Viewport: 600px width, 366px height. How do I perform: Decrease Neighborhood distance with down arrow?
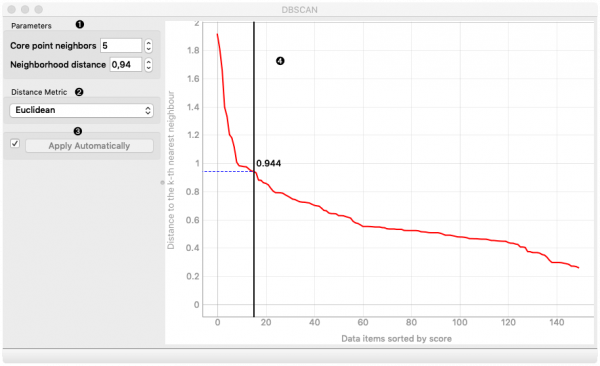pos(148,68)
